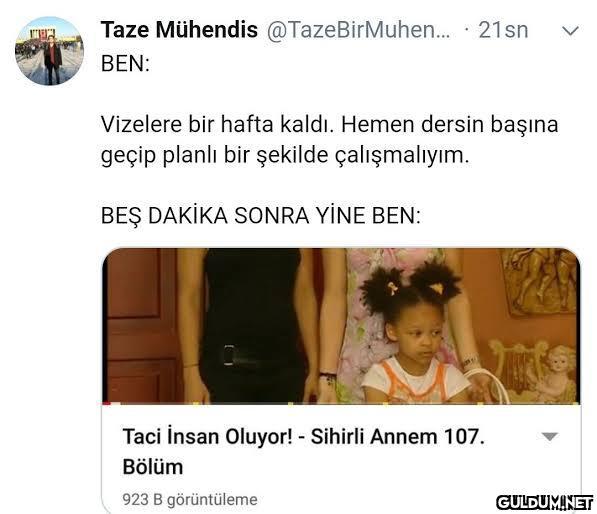Jump to fourth yellow ad marker

480,403
